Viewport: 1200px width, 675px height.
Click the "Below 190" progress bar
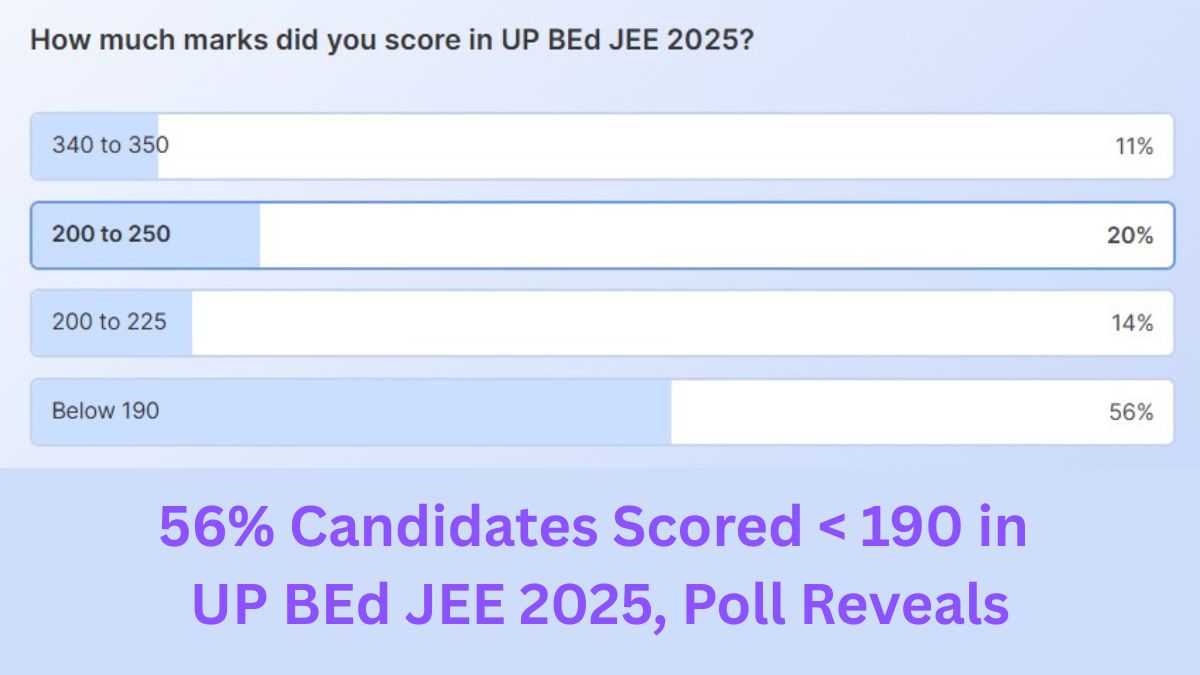point(350,411)
